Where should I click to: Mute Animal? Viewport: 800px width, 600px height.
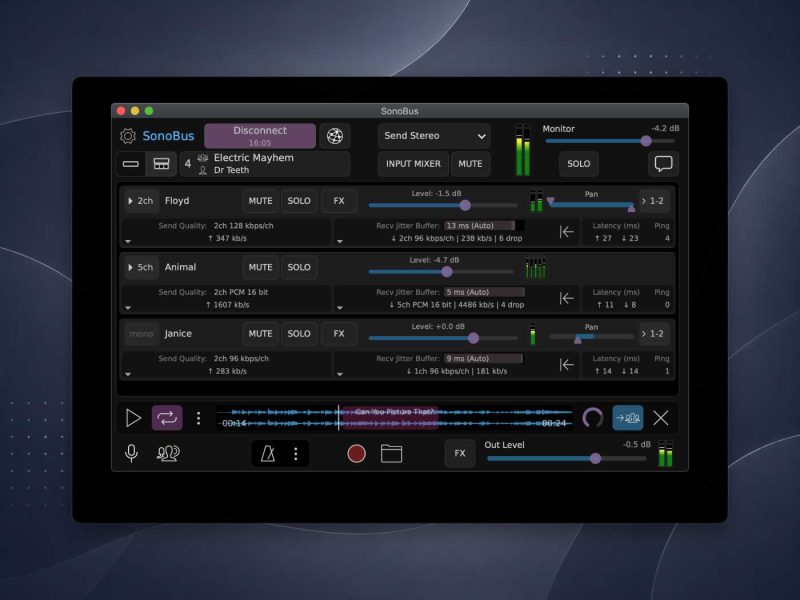pyautogui.click(x=260, y=267)
